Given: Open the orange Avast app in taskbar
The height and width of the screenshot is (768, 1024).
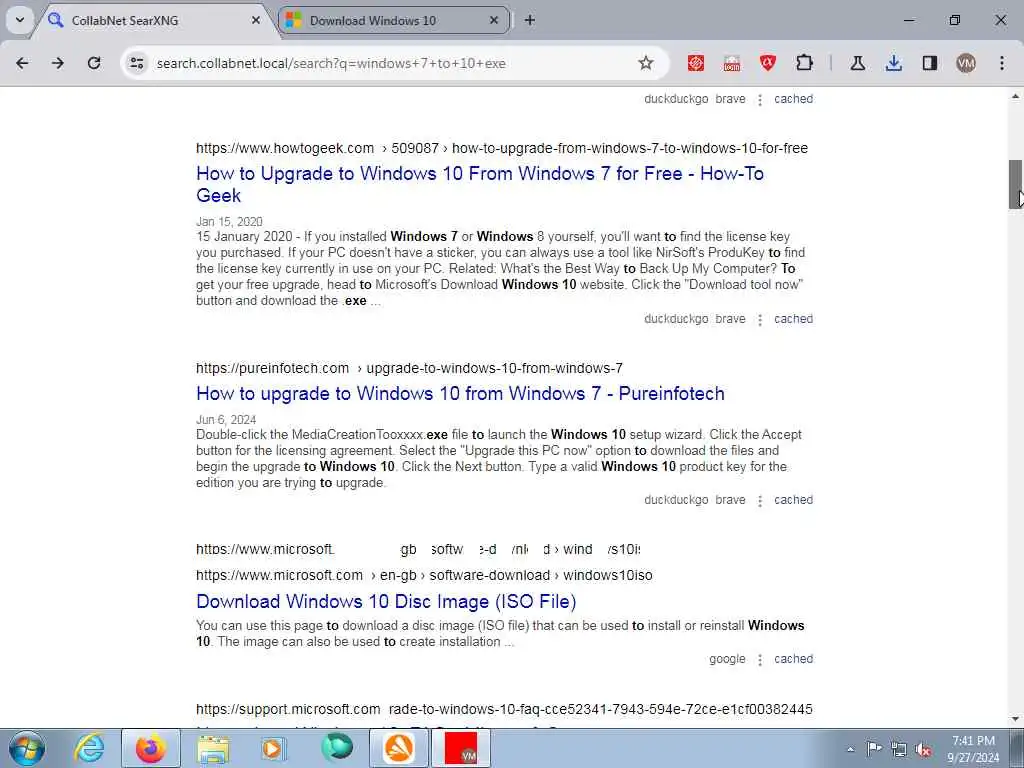Looking at the screenshot, I should pyautogui.click(x=399, y=748).
